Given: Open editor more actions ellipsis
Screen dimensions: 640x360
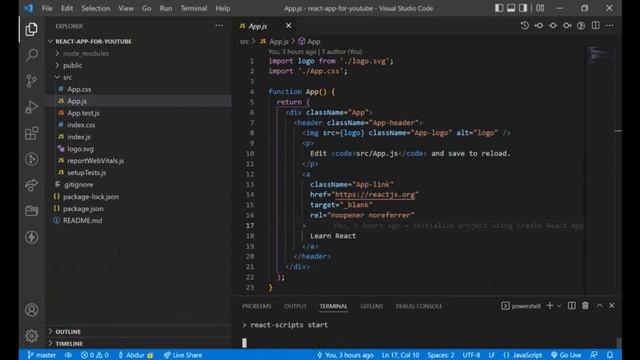Looking at the screenshot, I should (x=610, y=26).
